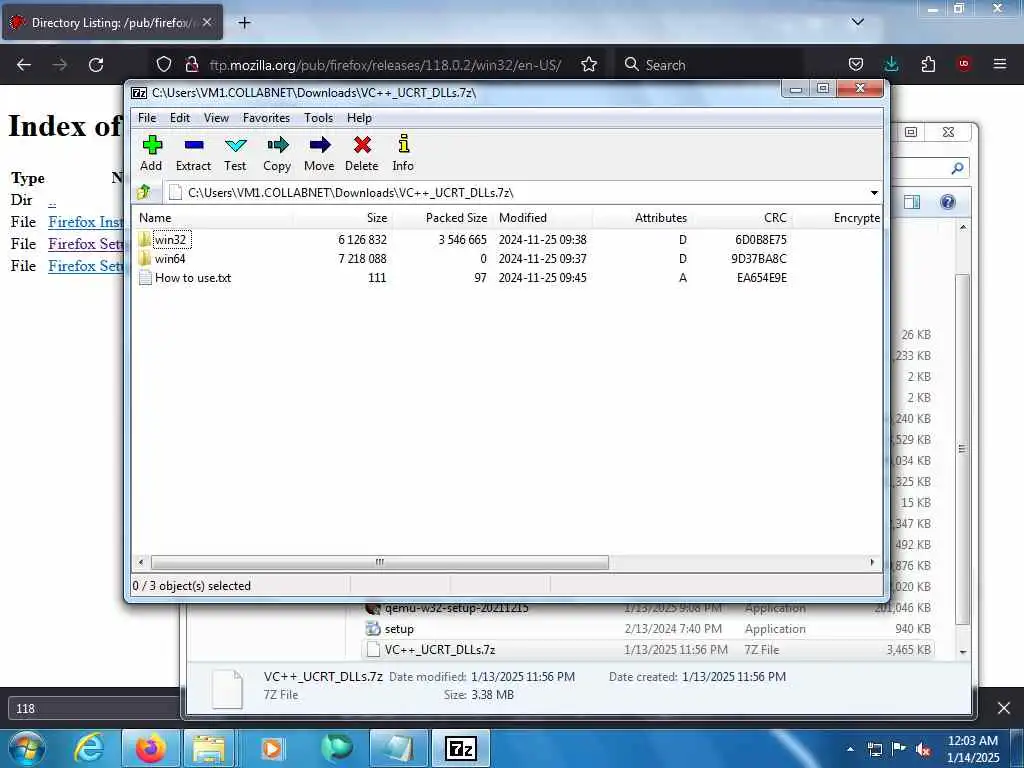Launch Internet Explorer from taskbar
This screenshot has height=768, width=1024.
point(89,748)
